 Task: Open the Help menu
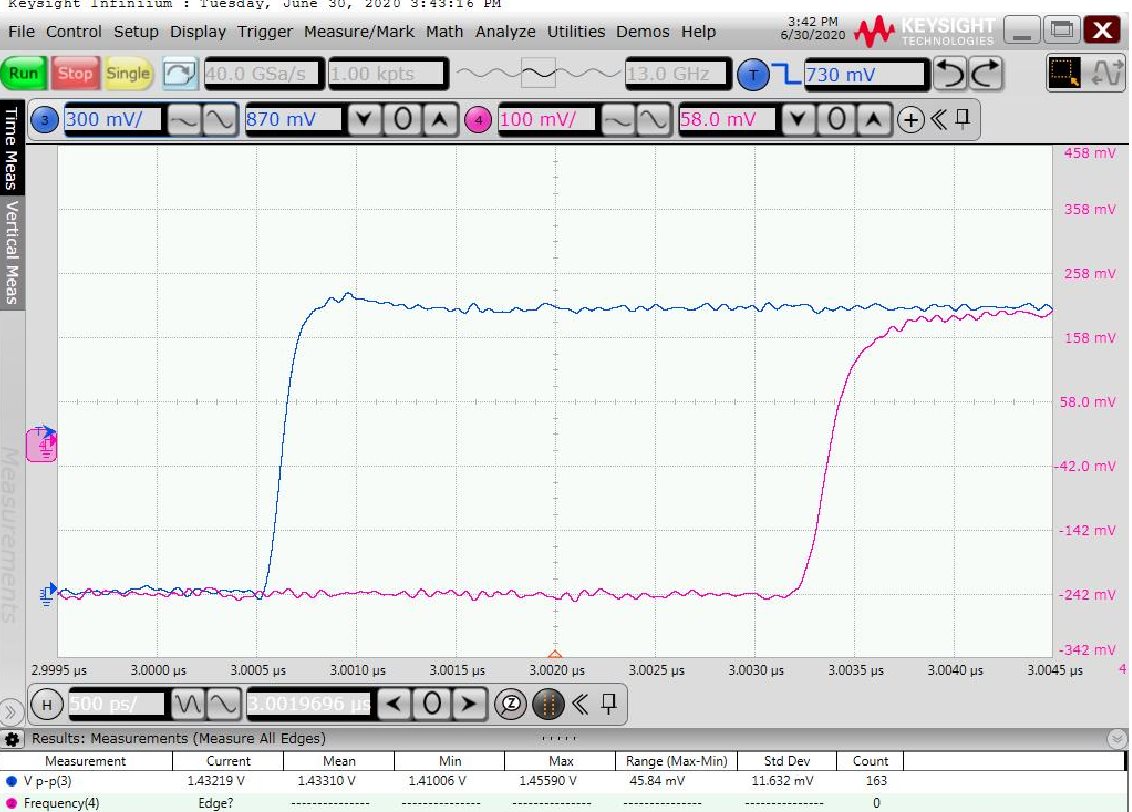pyautogui.click(x=698, y=32)
